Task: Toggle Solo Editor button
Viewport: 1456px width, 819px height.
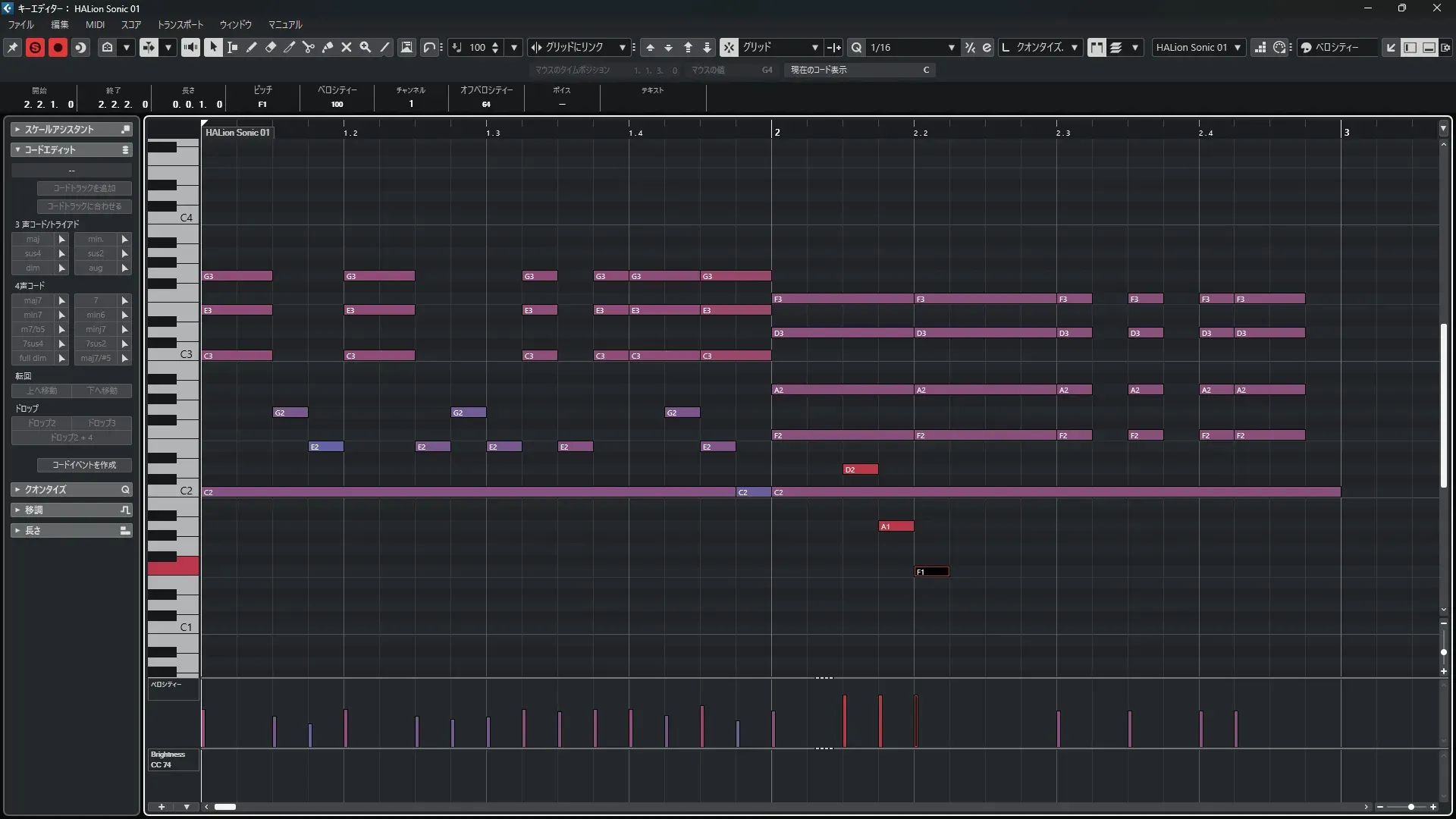Action: [x=35, y=47]
